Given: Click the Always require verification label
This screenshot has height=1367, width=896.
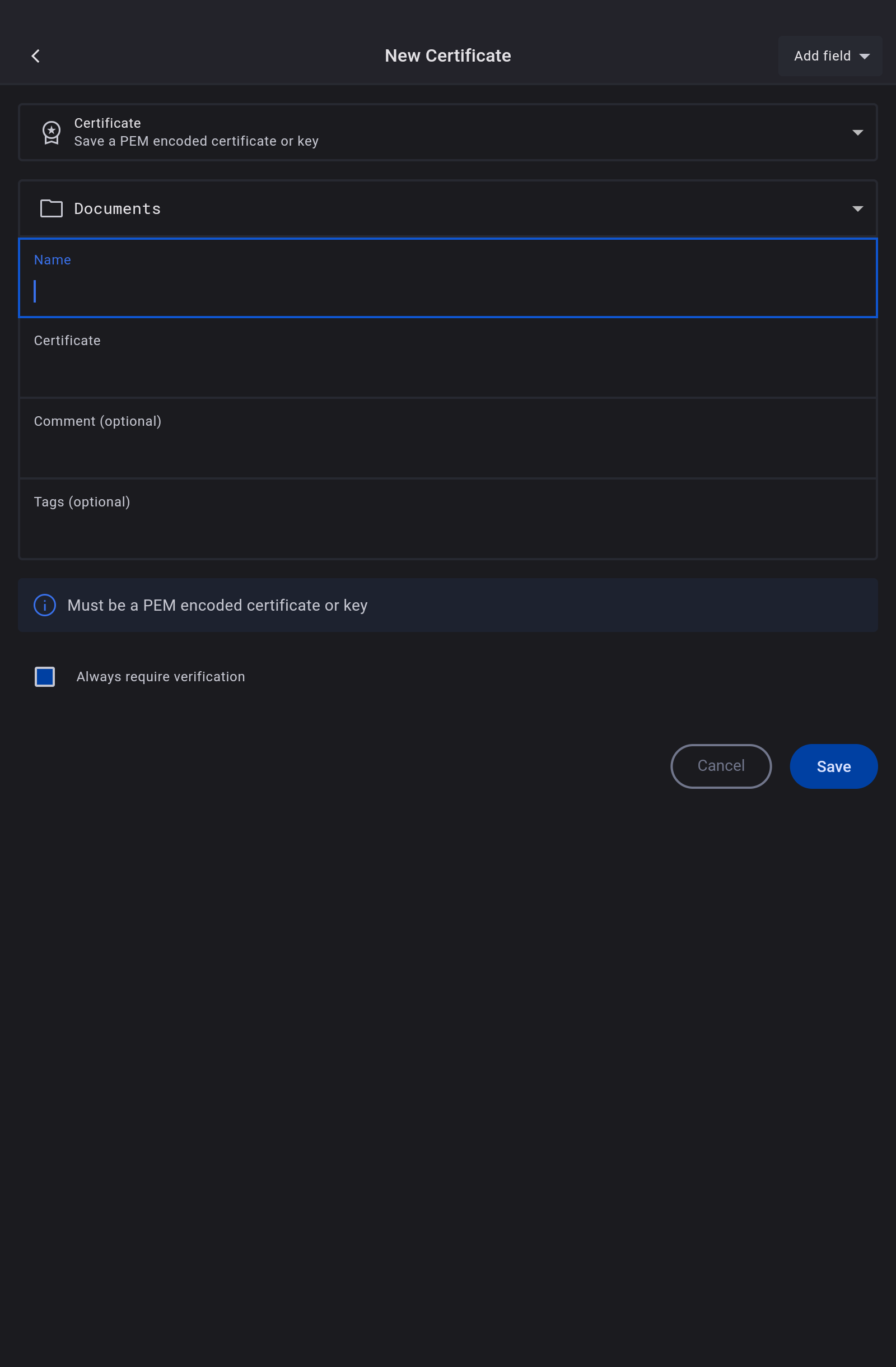Looking at the screenshot, I should [161, 677].
